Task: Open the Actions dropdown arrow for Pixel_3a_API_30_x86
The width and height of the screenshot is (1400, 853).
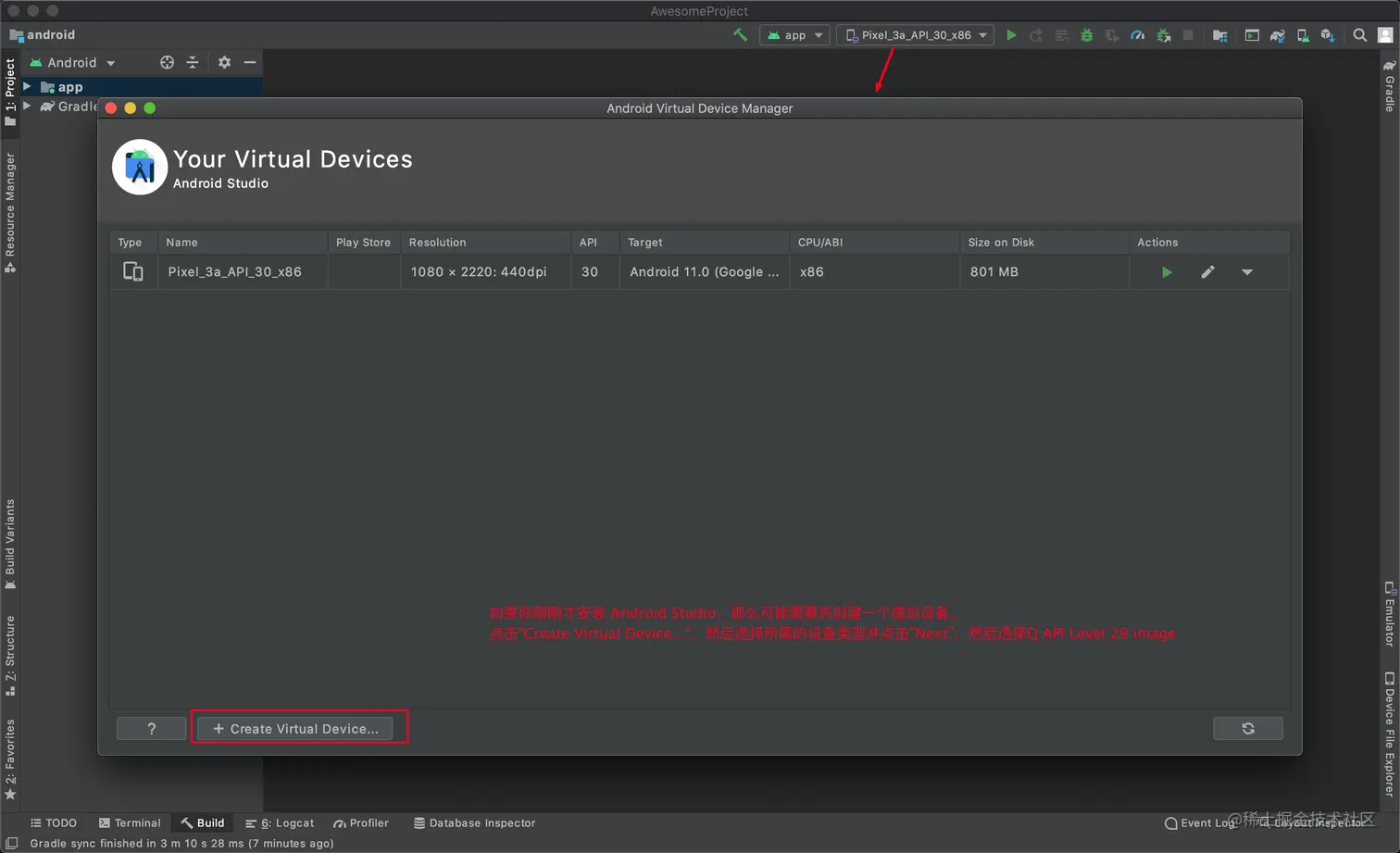Action: click(x=1247, y=272)
